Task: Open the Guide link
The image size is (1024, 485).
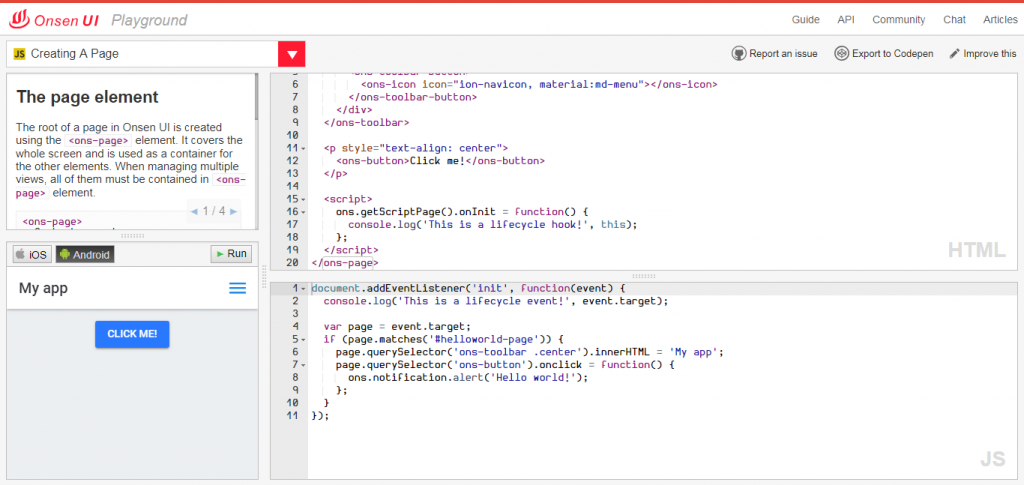Action: 805,20
